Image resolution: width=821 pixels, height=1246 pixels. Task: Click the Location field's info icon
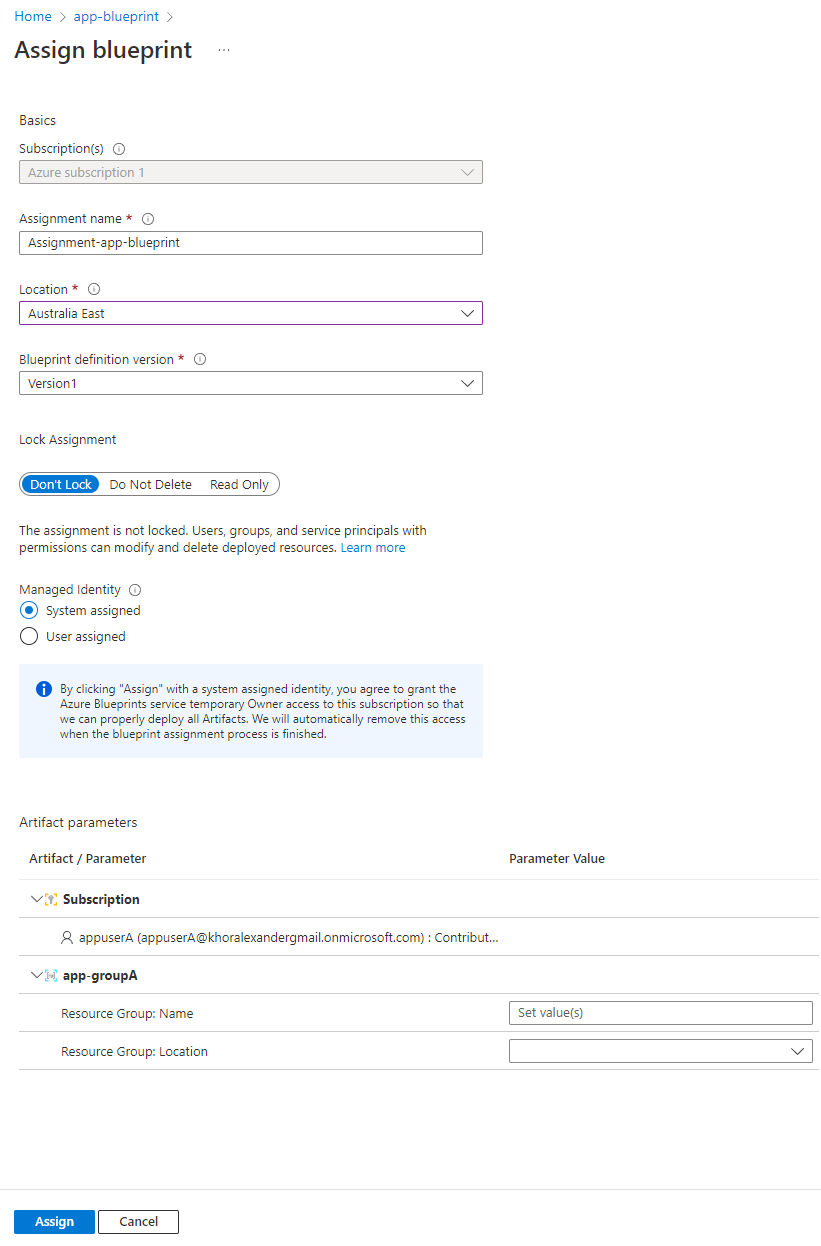click(93, 289)
